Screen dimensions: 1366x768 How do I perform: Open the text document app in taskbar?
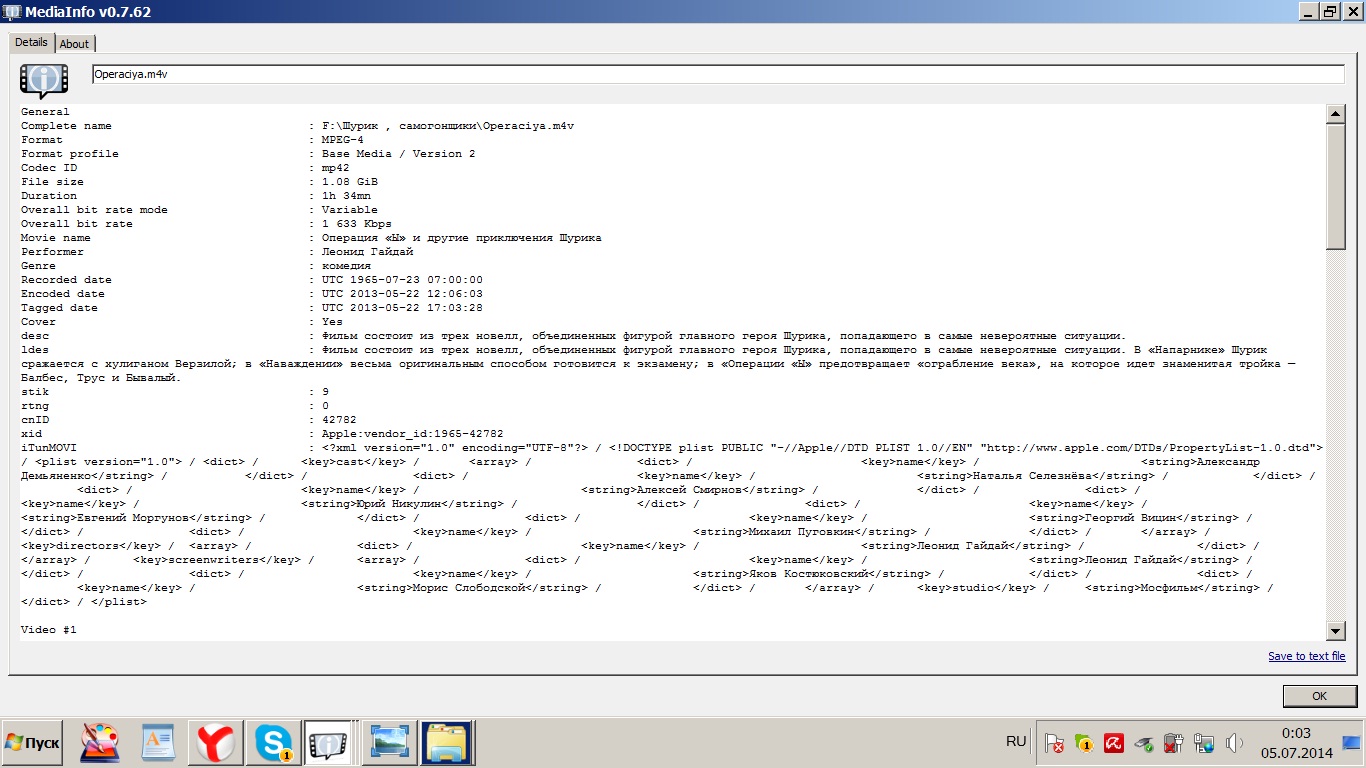(x=158, y=743)
